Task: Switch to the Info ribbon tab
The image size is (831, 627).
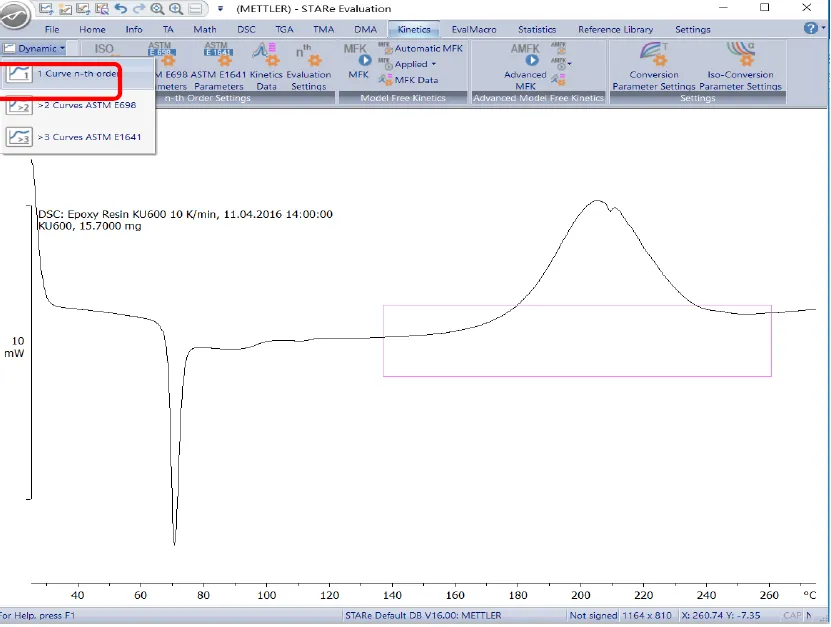Action: coord(134,29)
